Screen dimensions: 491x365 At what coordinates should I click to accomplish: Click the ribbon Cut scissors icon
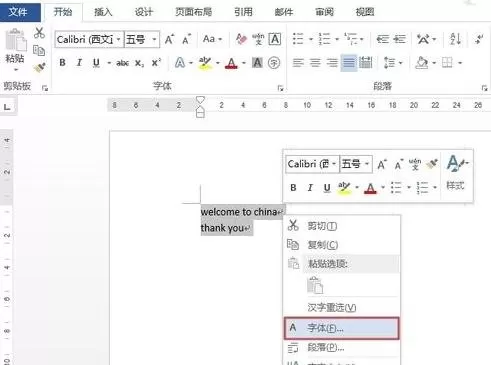39,33
